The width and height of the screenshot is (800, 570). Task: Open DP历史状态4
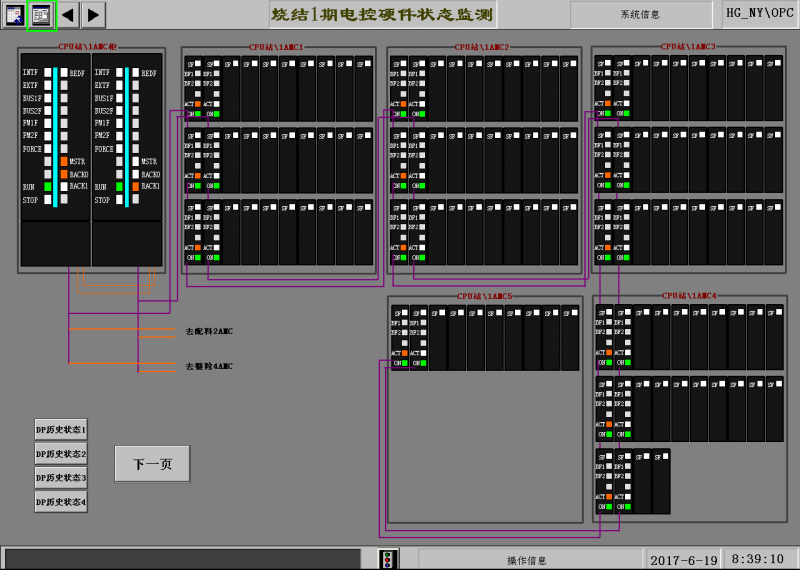click(x=61, y=502)
